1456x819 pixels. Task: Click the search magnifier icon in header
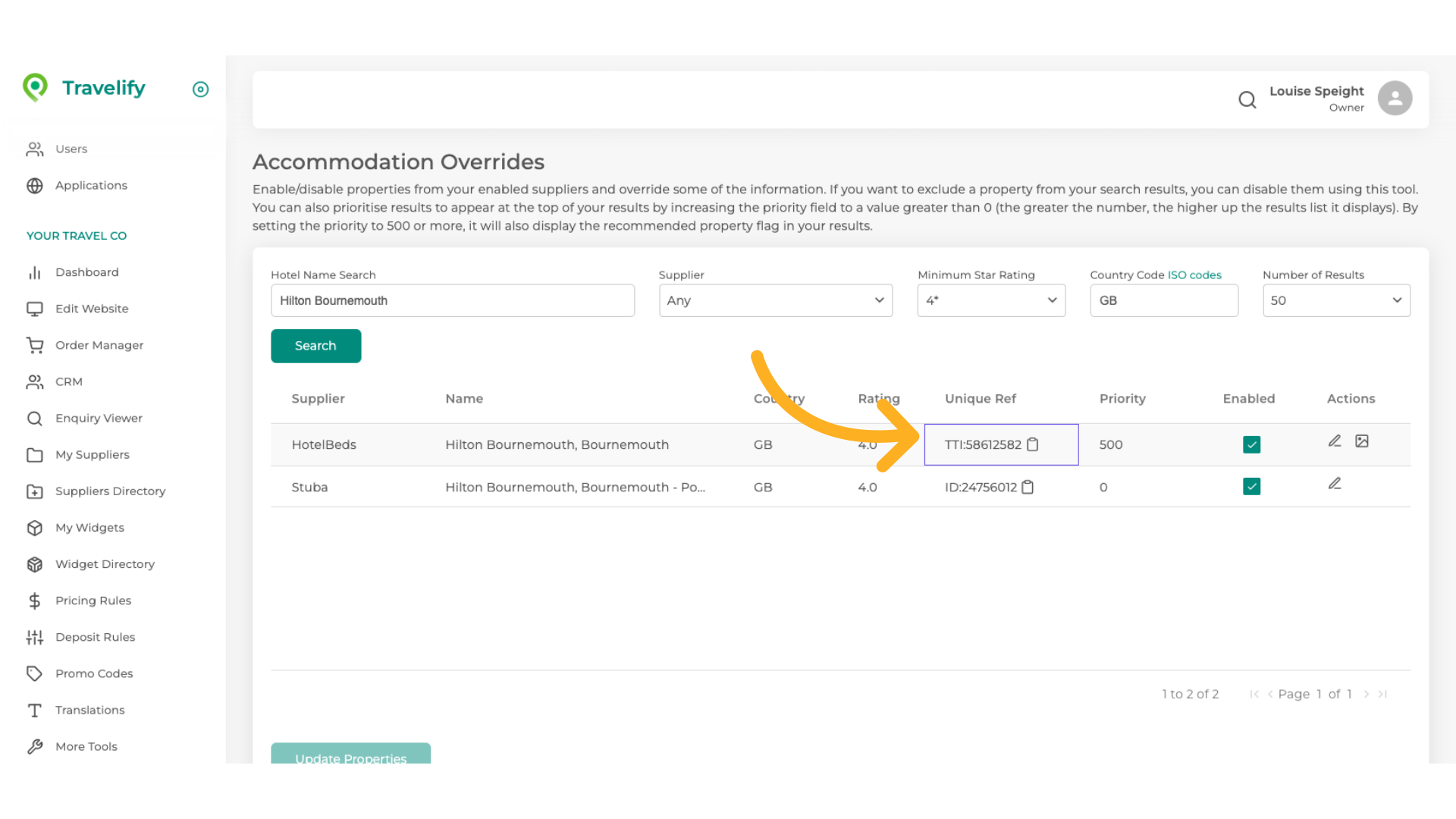pyautogui.click(x=1247, y=99)
